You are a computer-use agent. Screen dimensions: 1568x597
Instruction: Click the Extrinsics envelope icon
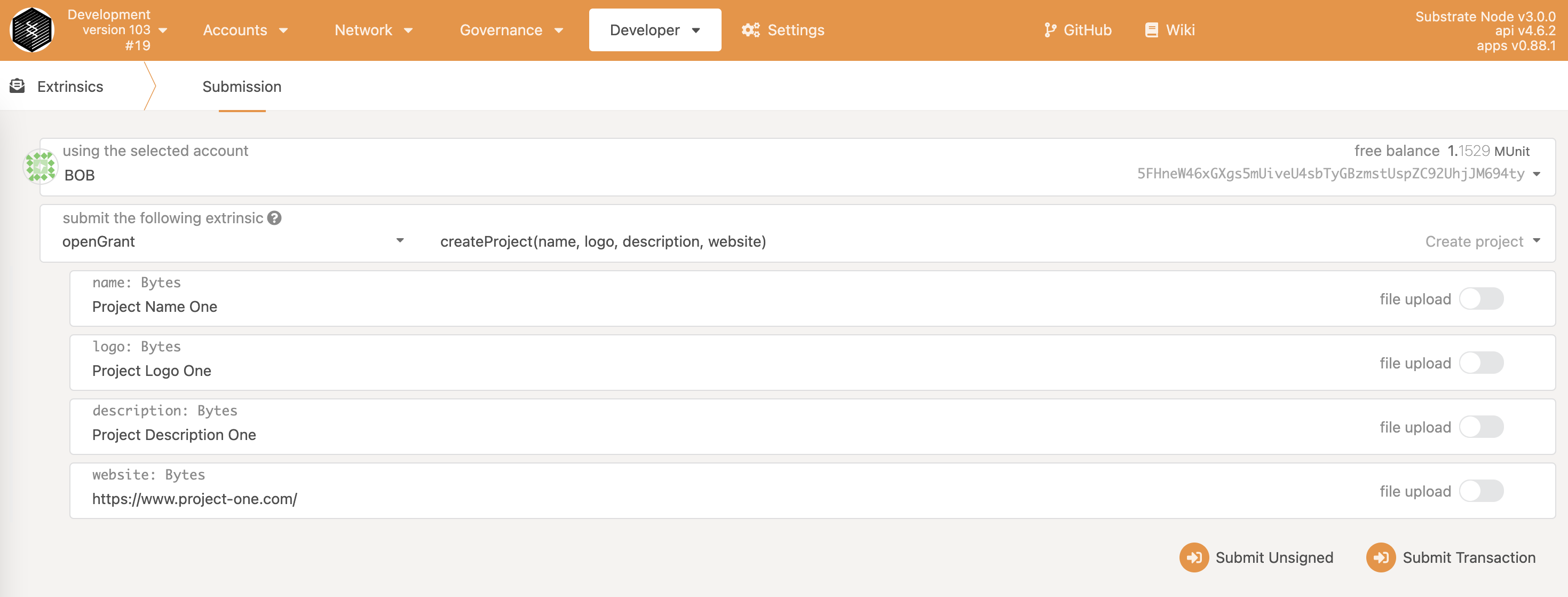coord(18,86)
